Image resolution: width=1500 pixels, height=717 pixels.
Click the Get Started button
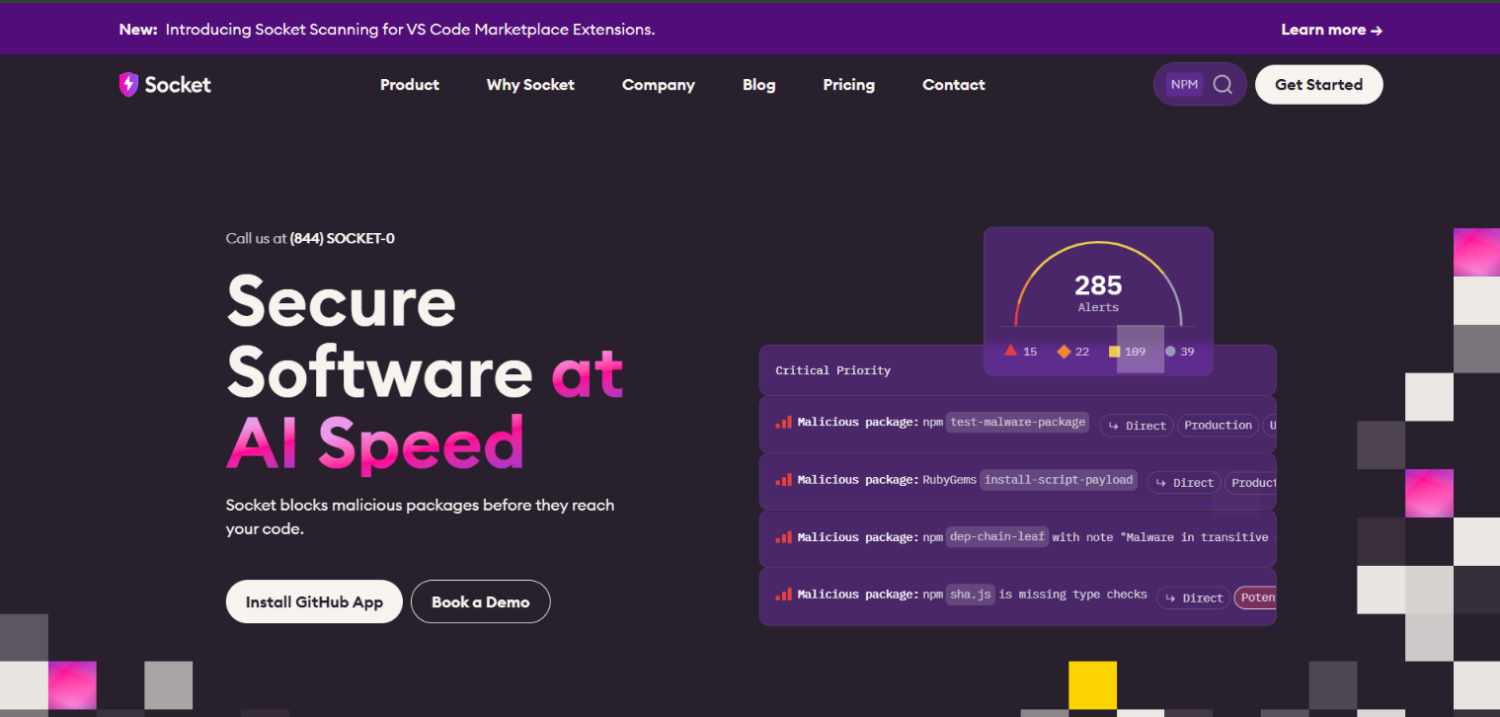coord(1319,84)
